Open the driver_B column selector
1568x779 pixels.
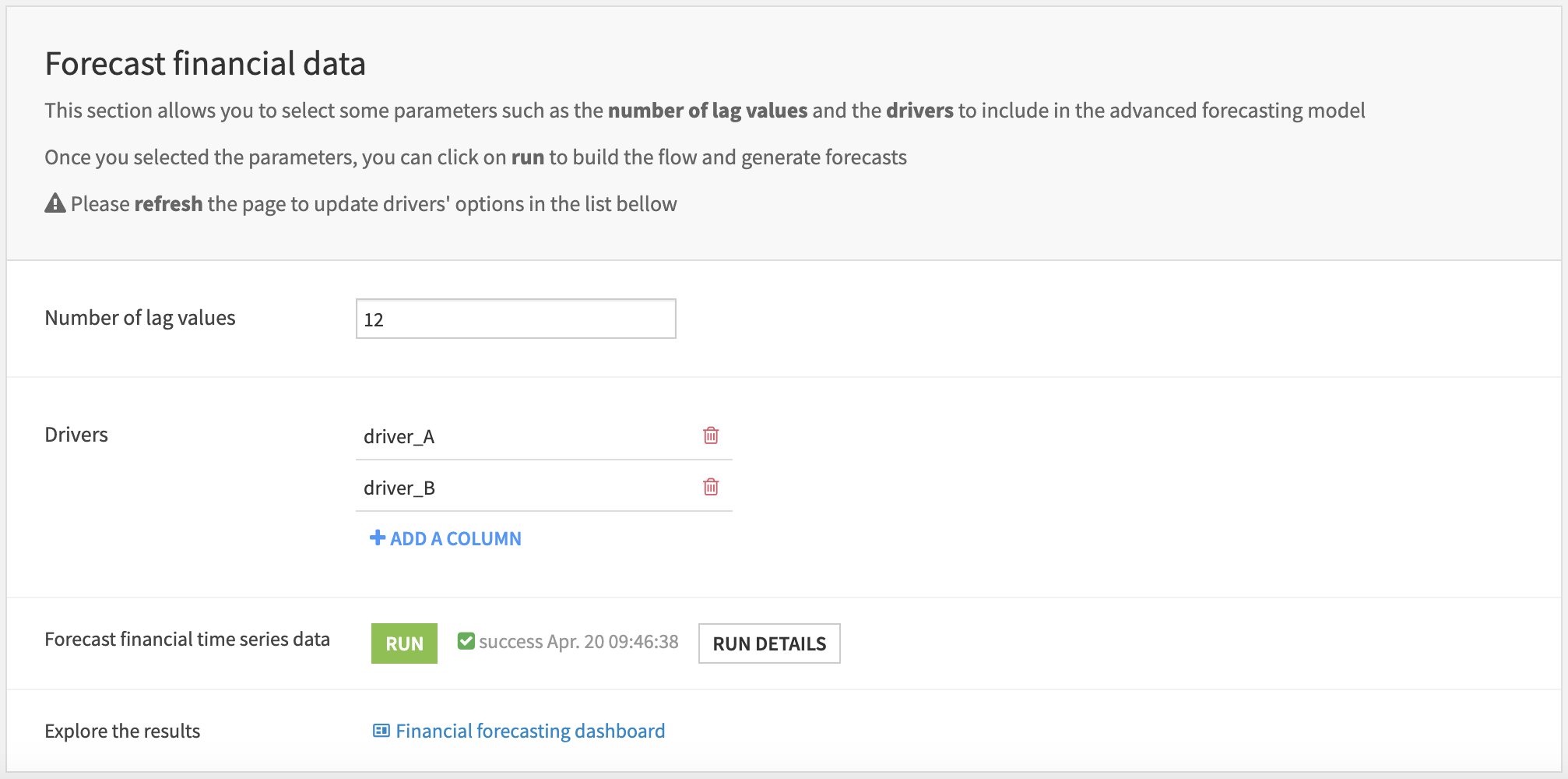pyautogui.click(x=522, y=488)
